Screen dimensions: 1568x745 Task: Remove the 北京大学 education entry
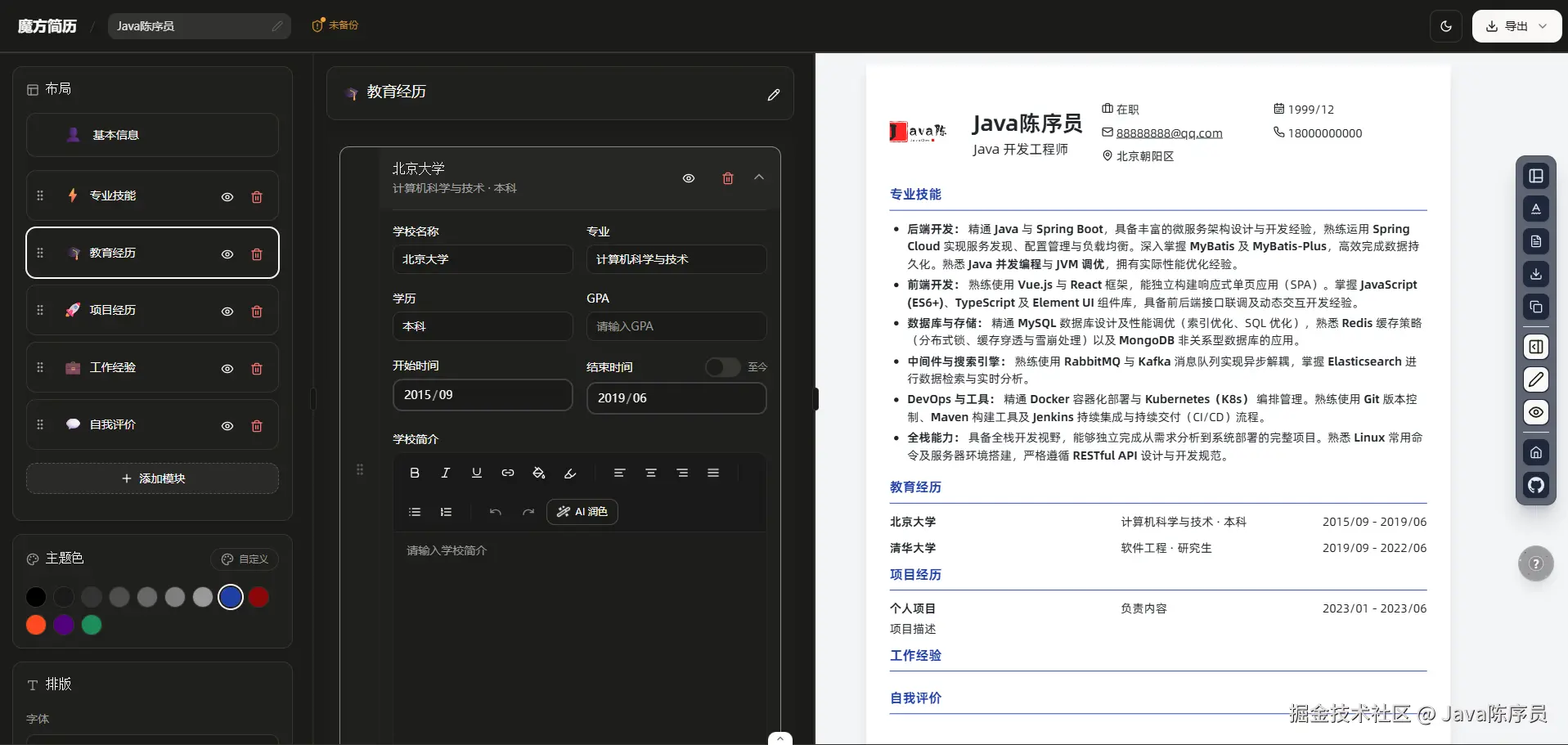tap(728, 178)
